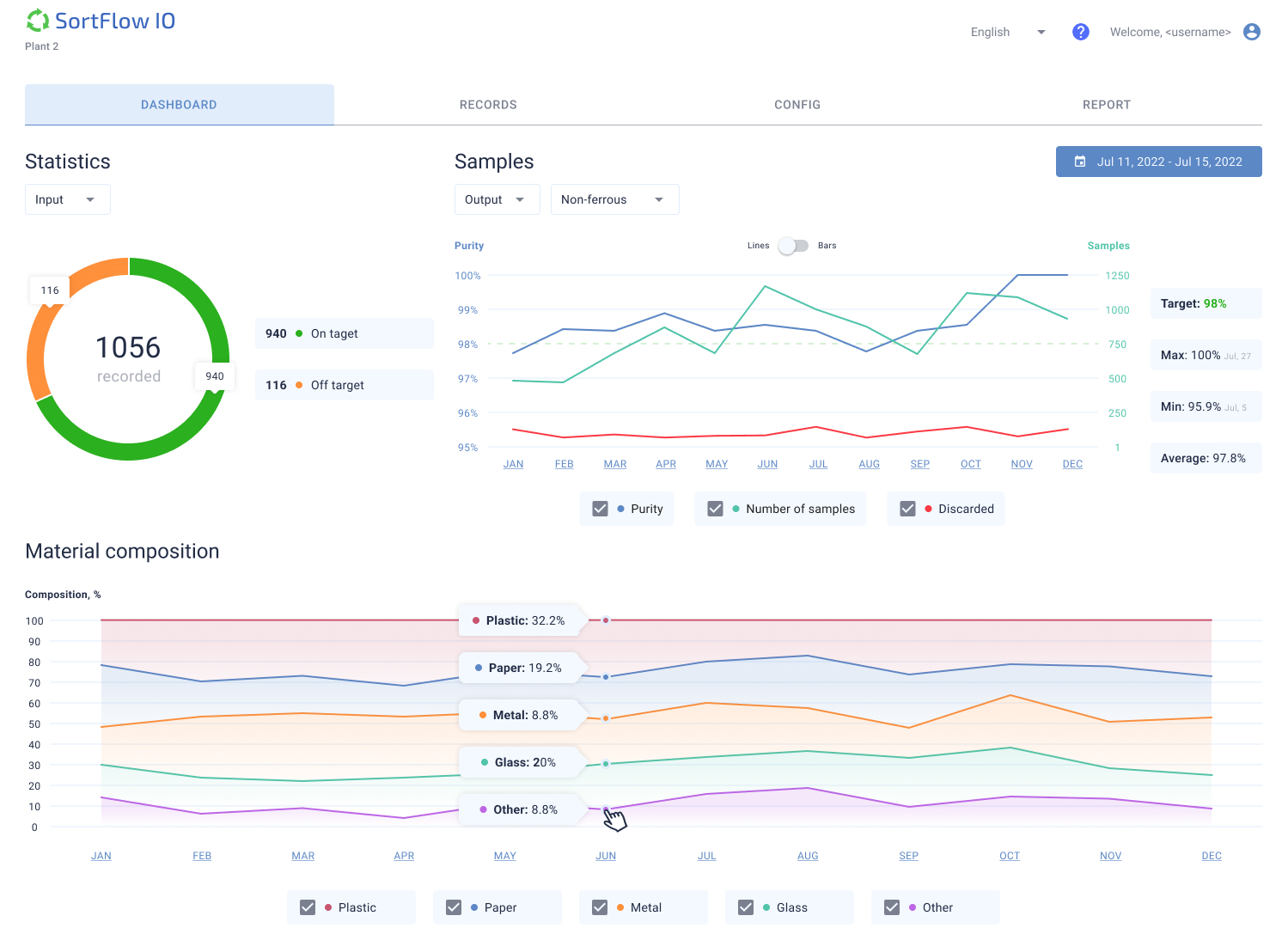
Task: Disable the Metal composition checkbox
Action: pos(600,907)
